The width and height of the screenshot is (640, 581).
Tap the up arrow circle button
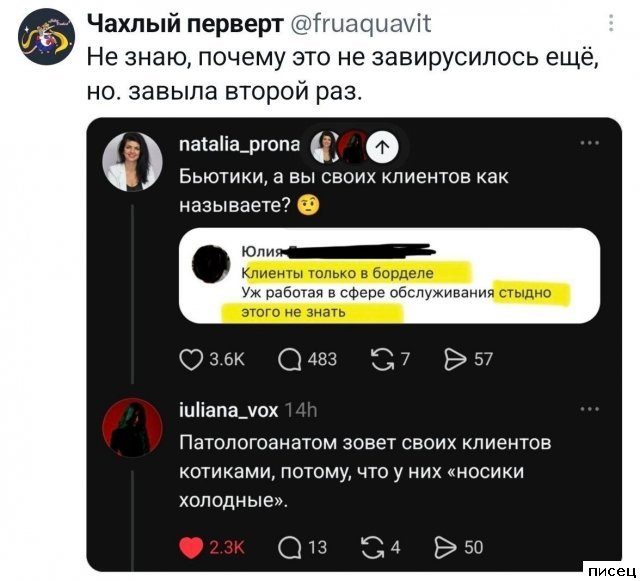[x=382, y=147]
